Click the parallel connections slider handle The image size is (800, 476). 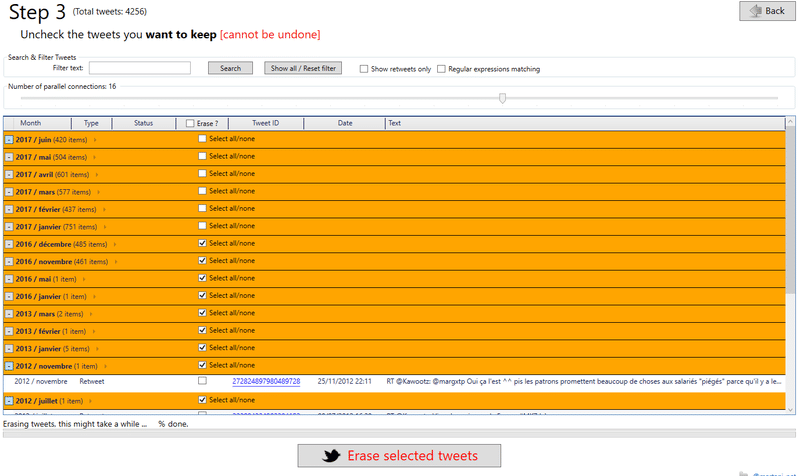[x=502, y=98]
